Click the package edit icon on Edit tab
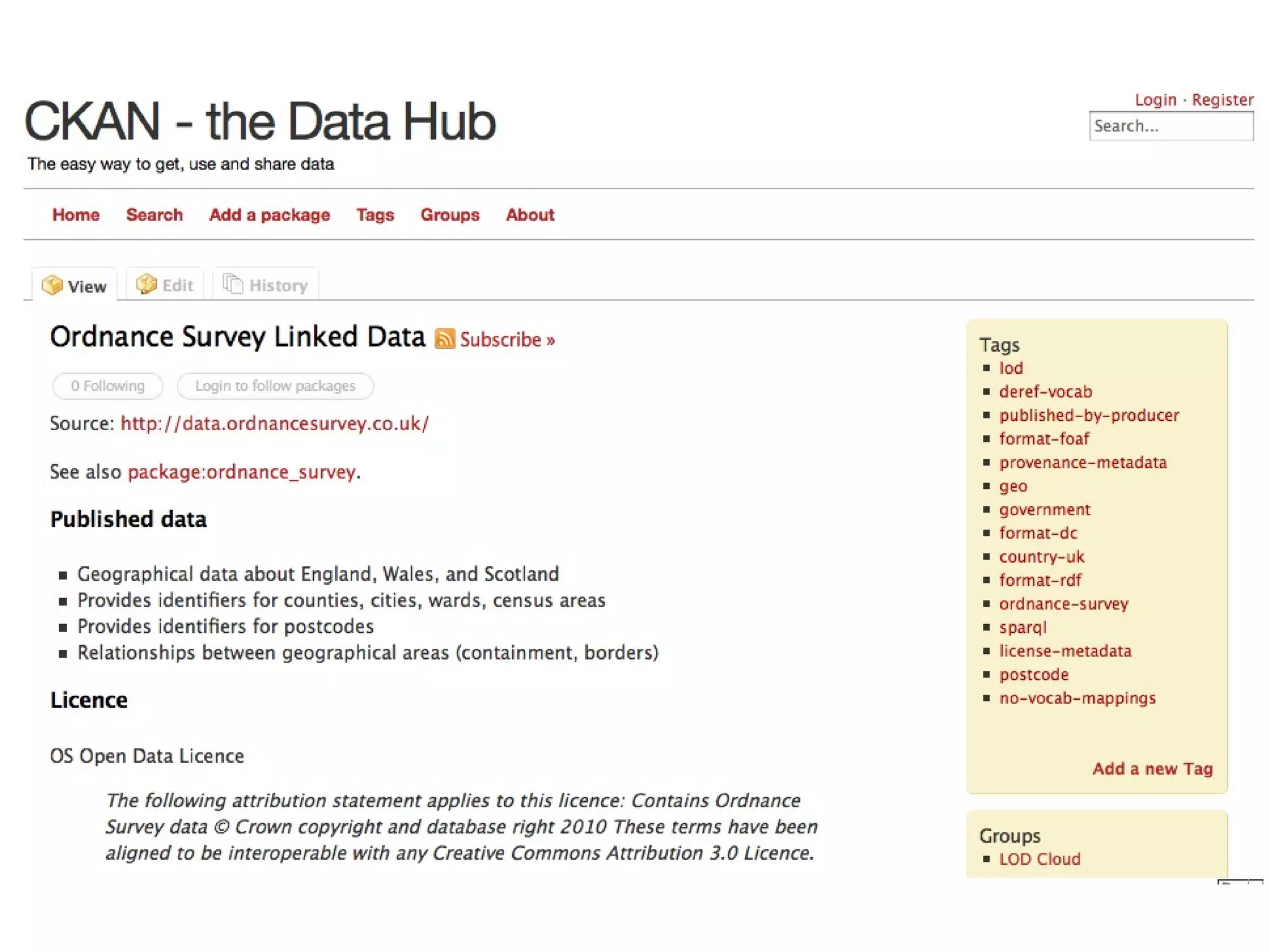Image resolution: width=1270 pixels, height=952 pixels. pos(146,284)
